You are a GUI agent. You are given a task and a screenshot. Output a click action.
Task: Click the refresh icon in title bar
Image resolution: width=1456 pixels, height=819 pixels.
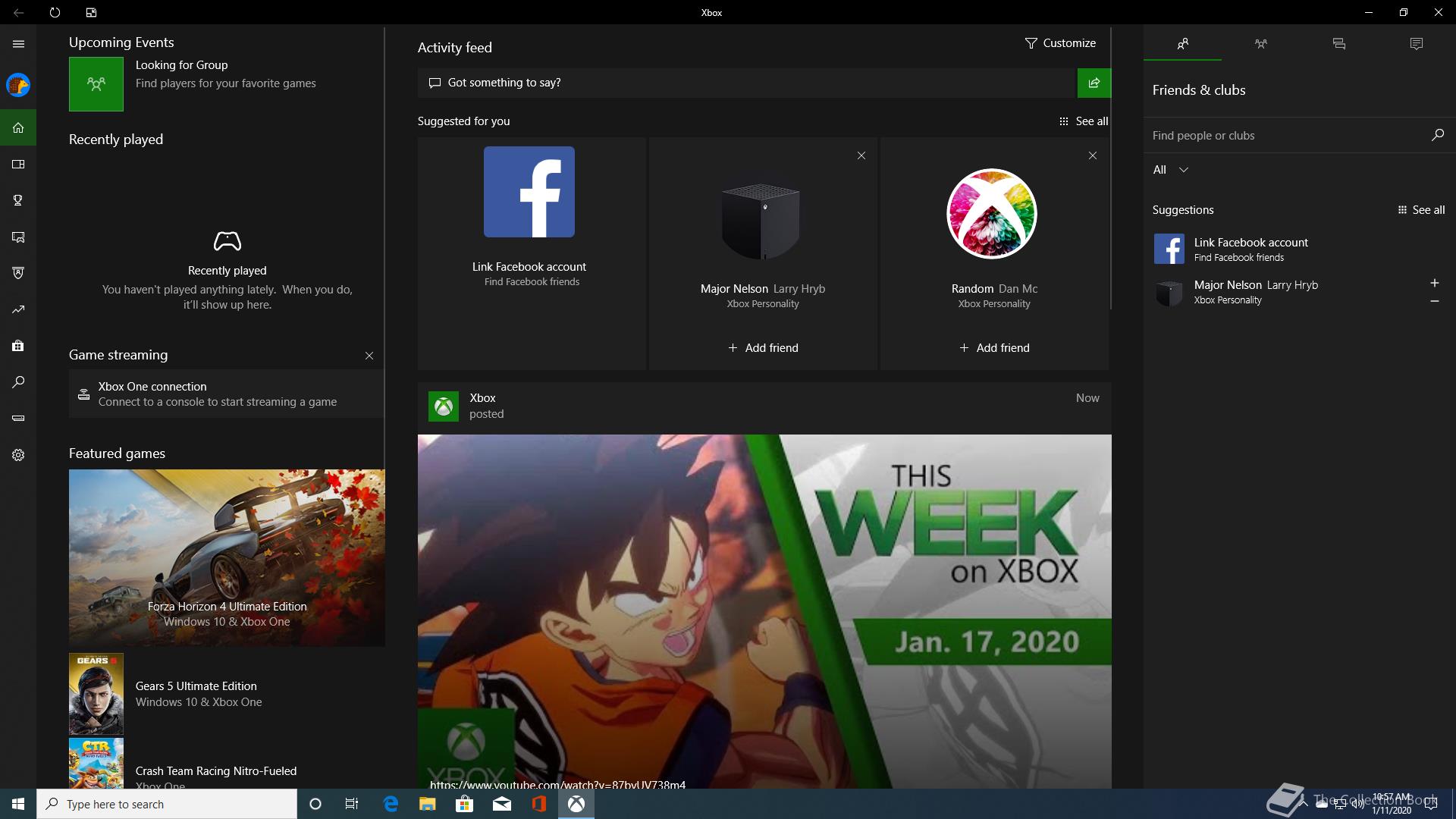[55, 12]
